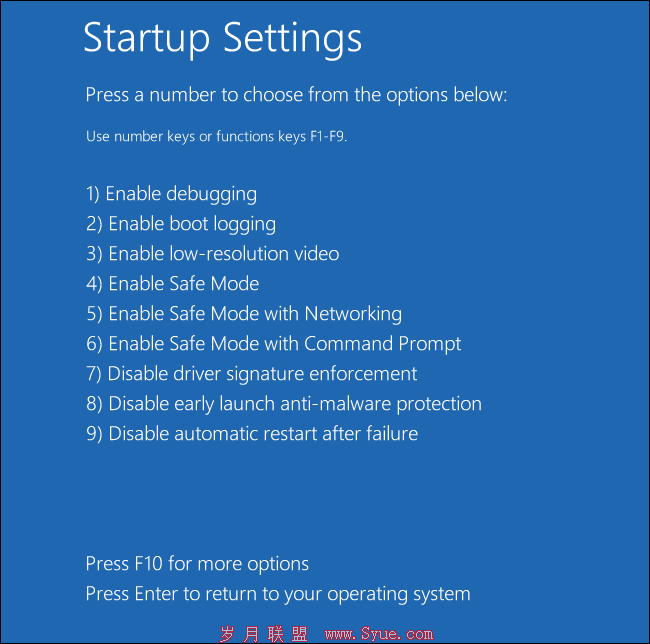Click the Startup Settings title
The width and height of the screenshot is (650, 644).
click(x=223, y=40)
